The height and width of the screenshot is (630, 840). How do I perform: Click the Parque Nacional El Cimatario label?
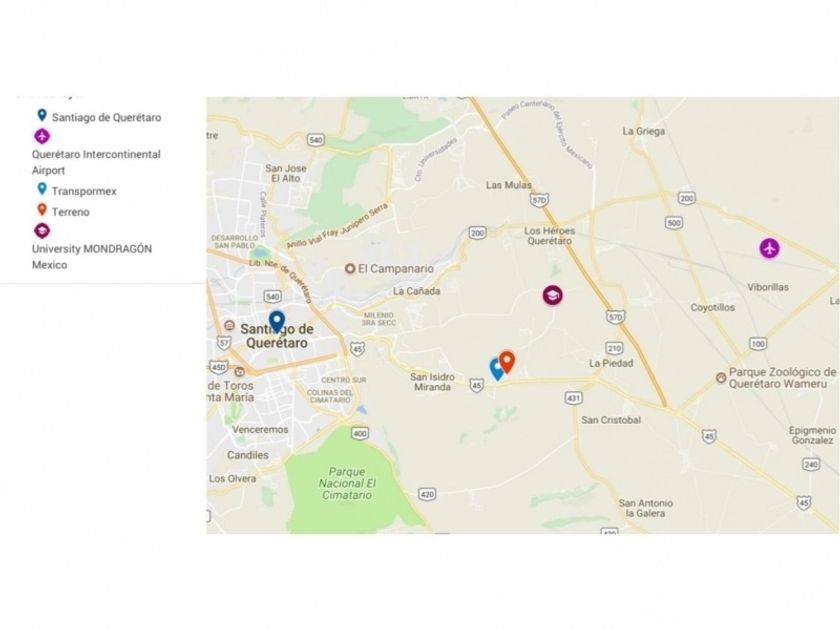pos(347,483)
